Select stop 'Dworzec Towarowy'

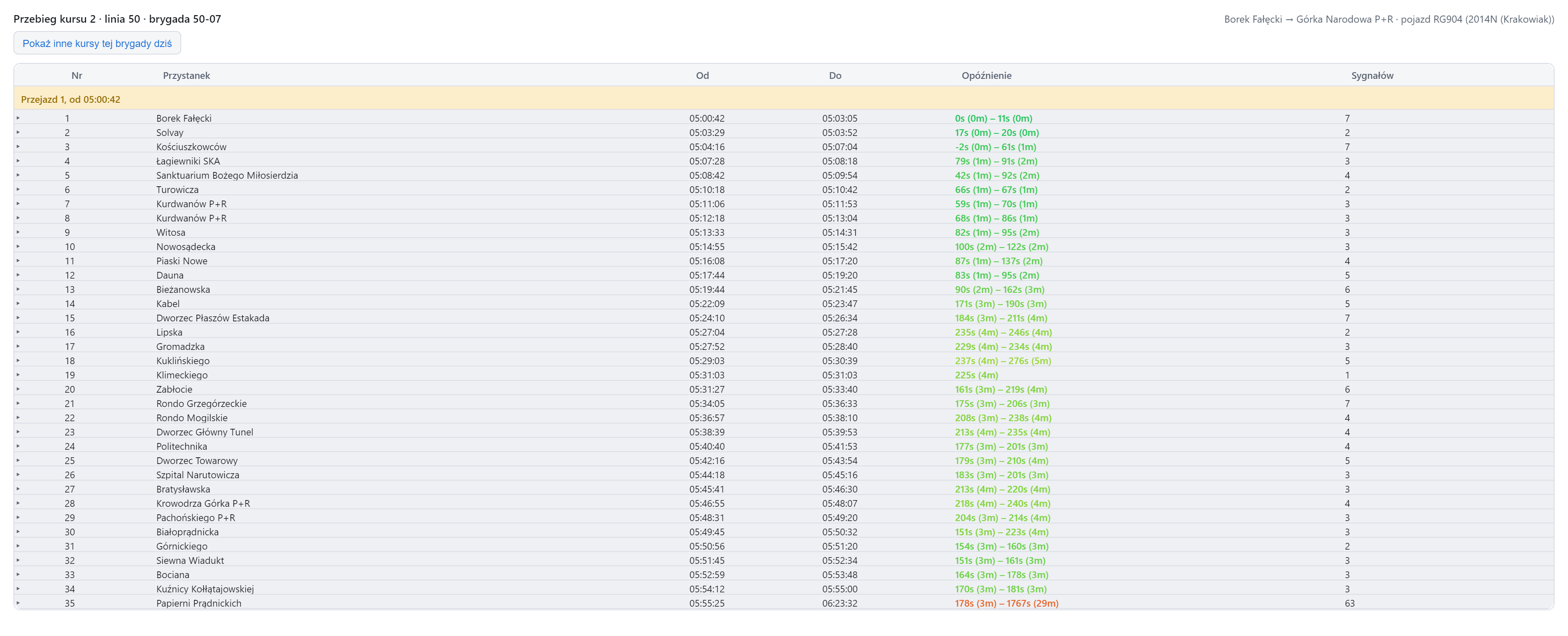197,461
